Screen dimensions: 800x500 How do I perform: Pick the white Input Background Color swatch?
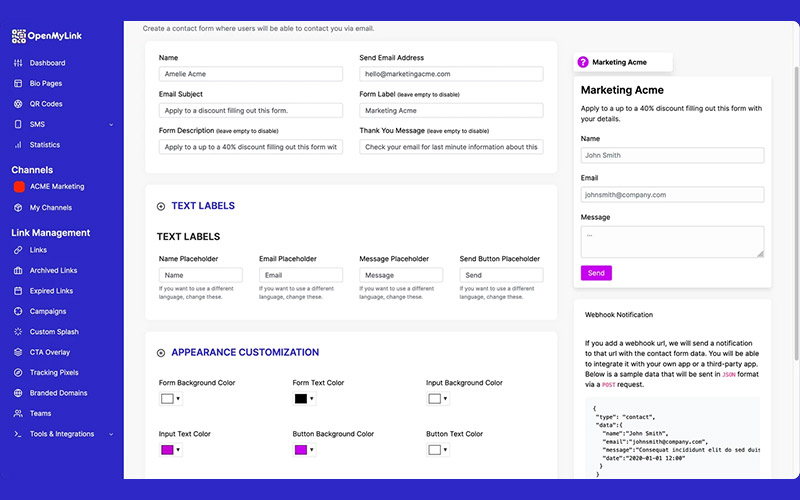[x=435, y=399]
